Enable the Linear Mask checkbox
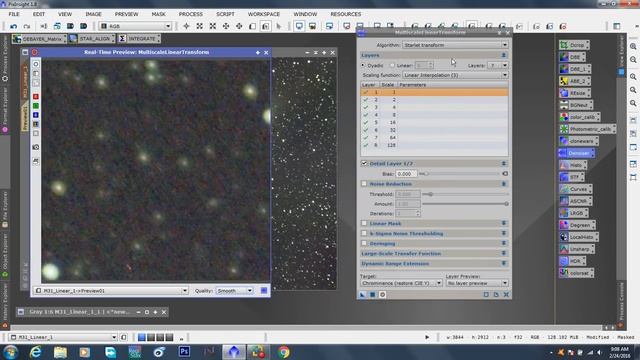640x360 pixels. coord(364,223)
